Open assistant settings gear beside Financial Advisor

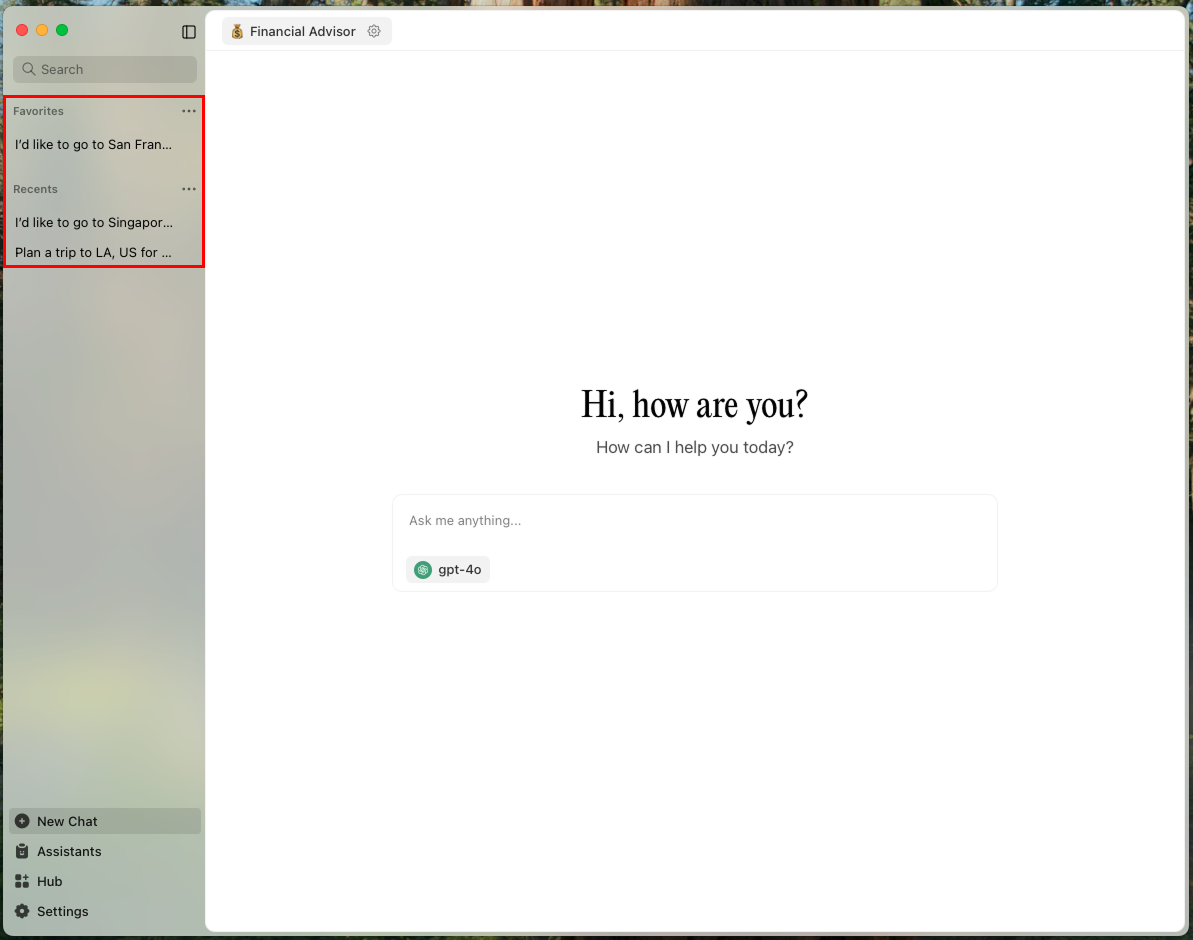pos(374,32)
